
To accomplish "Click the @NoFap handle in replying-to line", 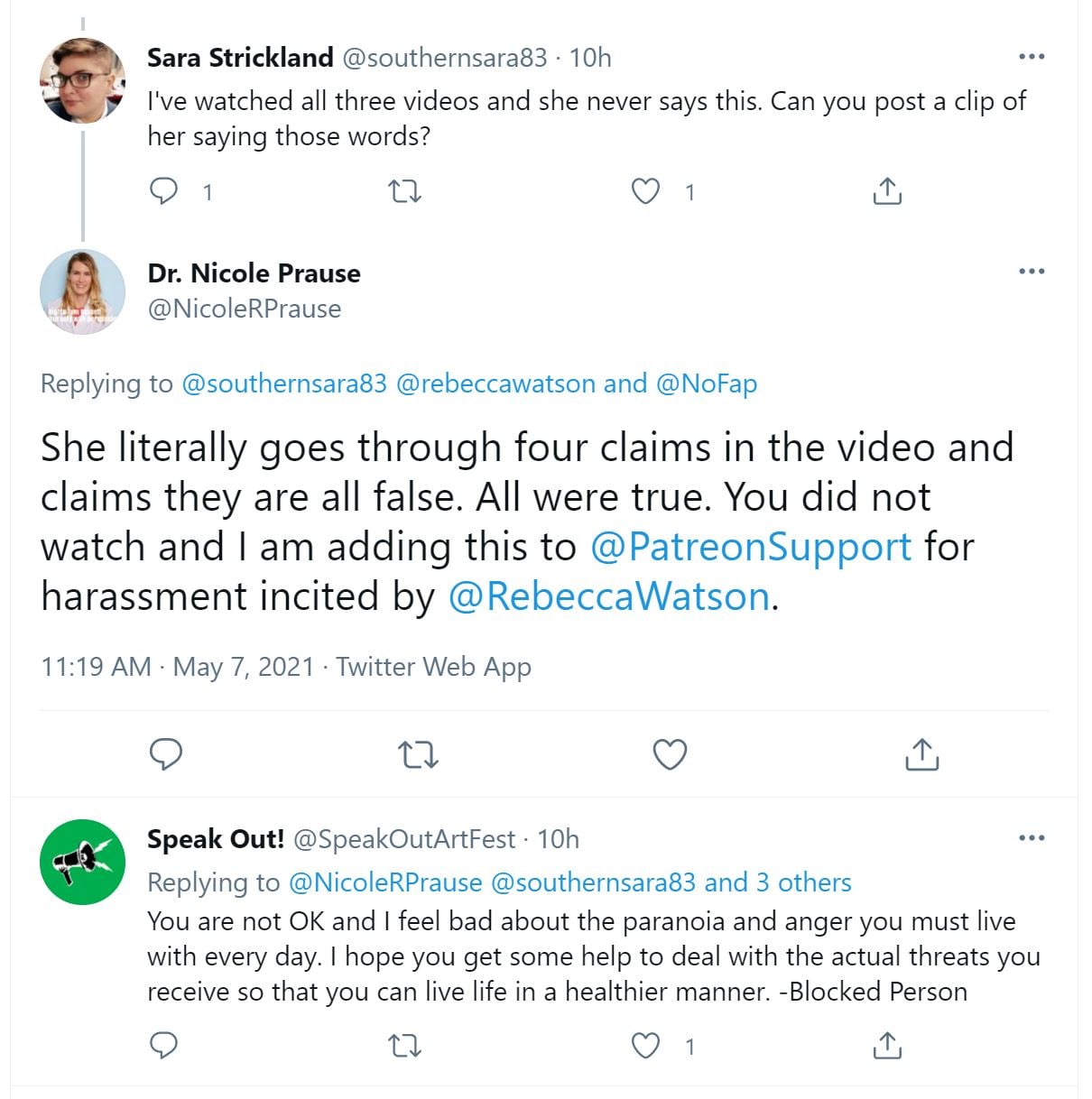I will tap(707, 383).
